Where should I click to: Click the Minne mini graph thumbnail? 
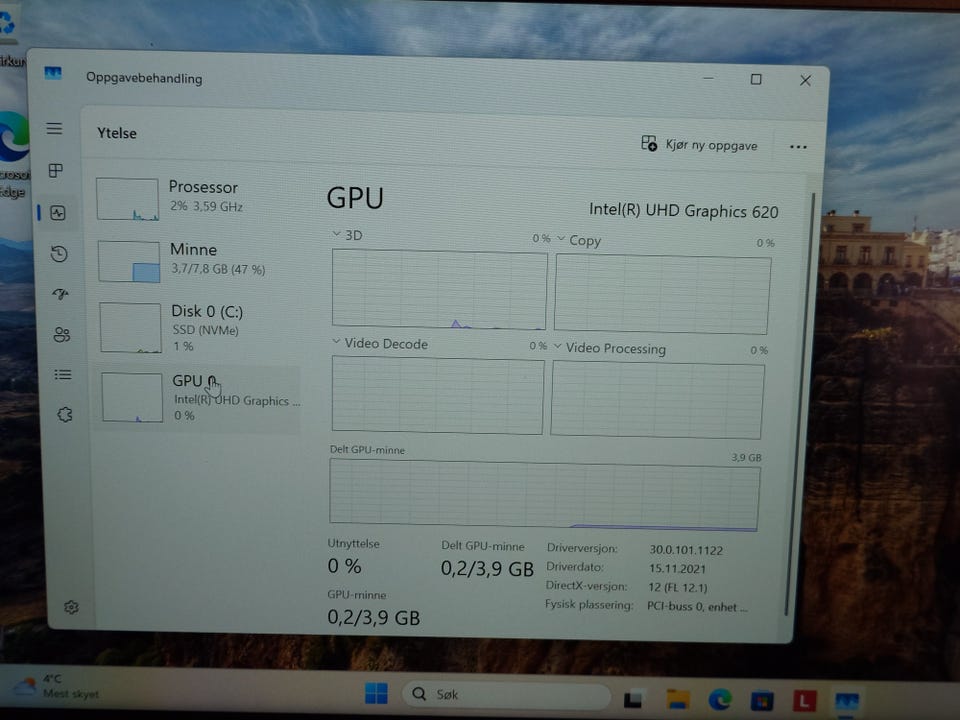129,261
